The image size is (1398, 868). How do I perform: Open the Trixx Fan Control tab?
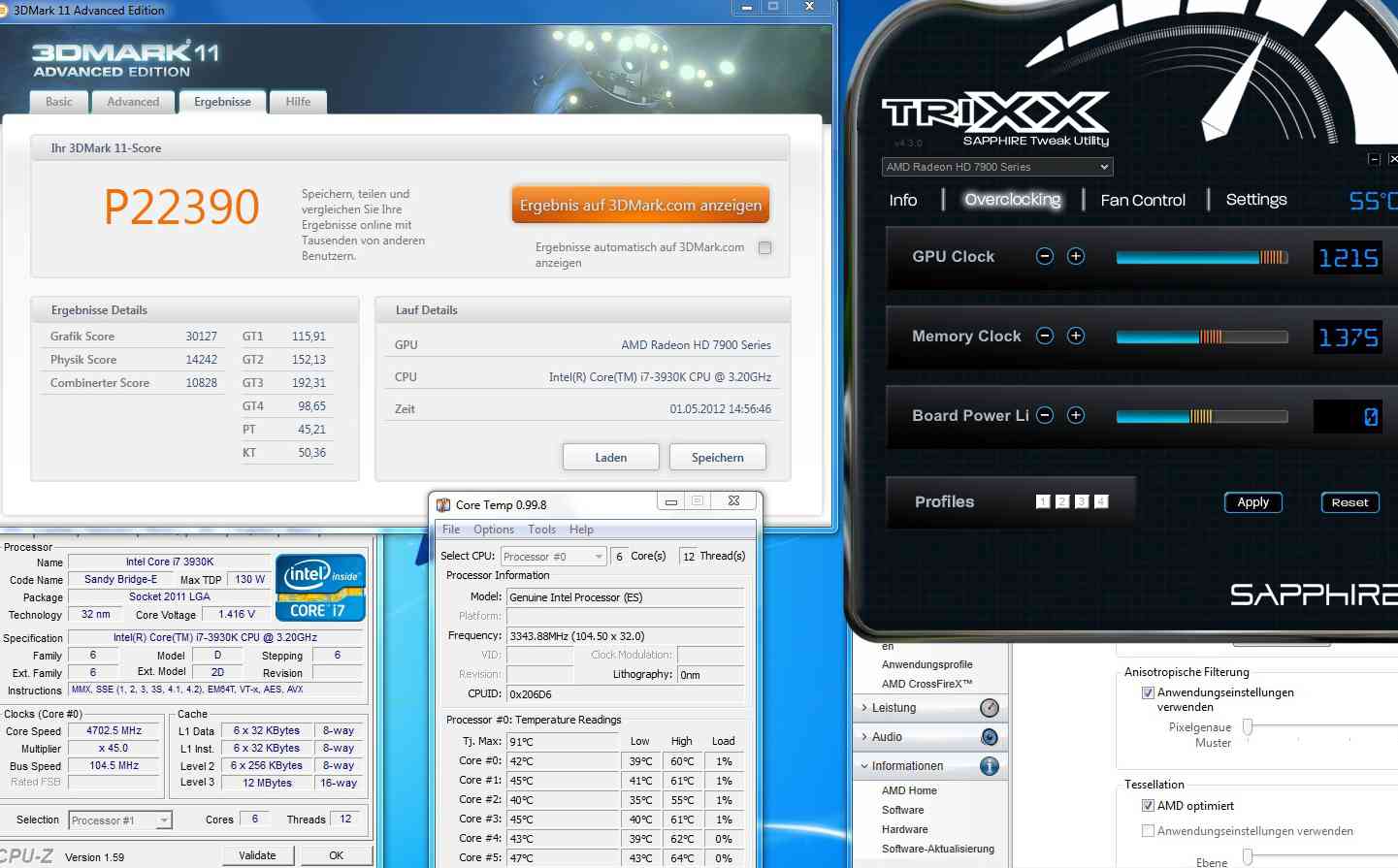point(1143,200)
